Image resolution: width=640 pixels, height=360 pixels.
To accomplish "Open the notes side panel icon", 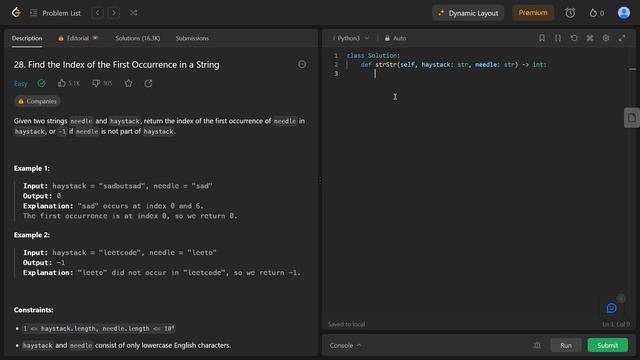I will pyautogui.click(x=631, y=118).
